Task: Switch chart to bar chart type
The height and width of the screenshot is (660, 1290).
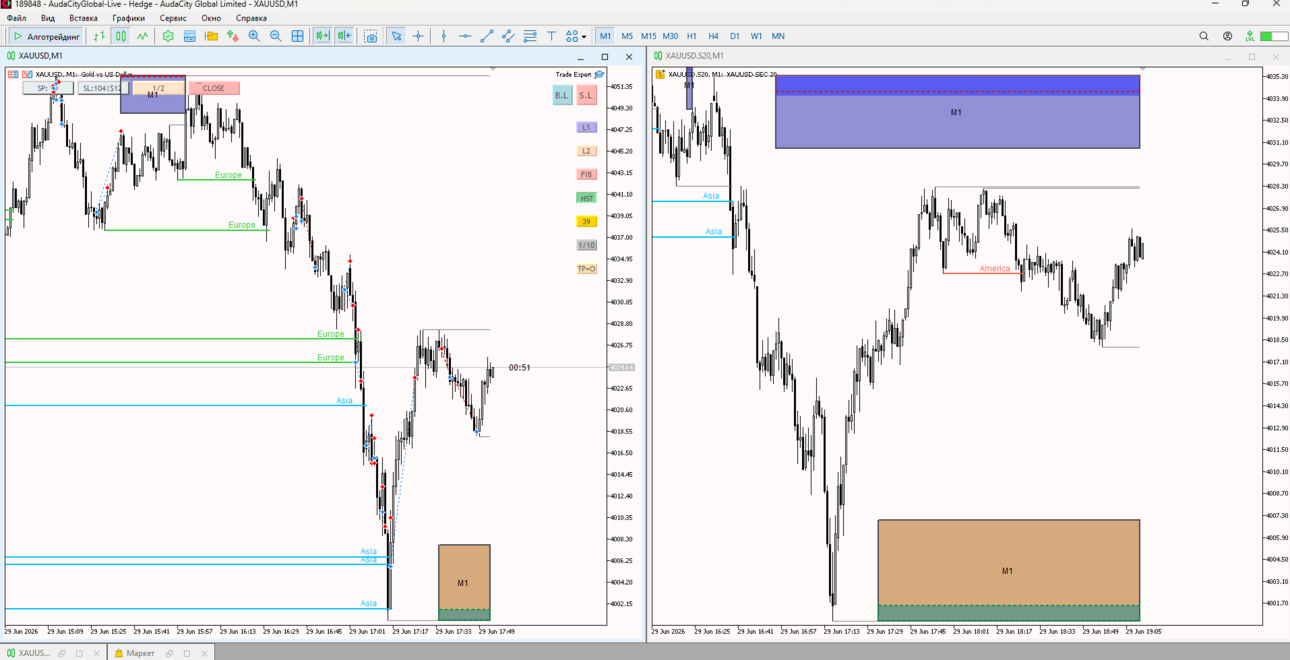Action: (x=99, y=36)
